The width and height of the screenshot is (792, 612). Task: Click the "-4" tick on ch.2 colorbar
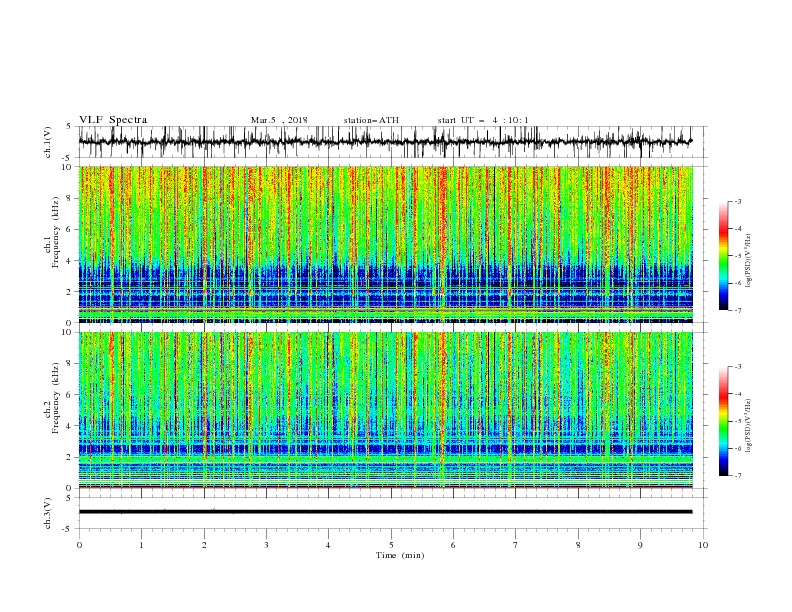pyautogui.click(x=737, y=394)
